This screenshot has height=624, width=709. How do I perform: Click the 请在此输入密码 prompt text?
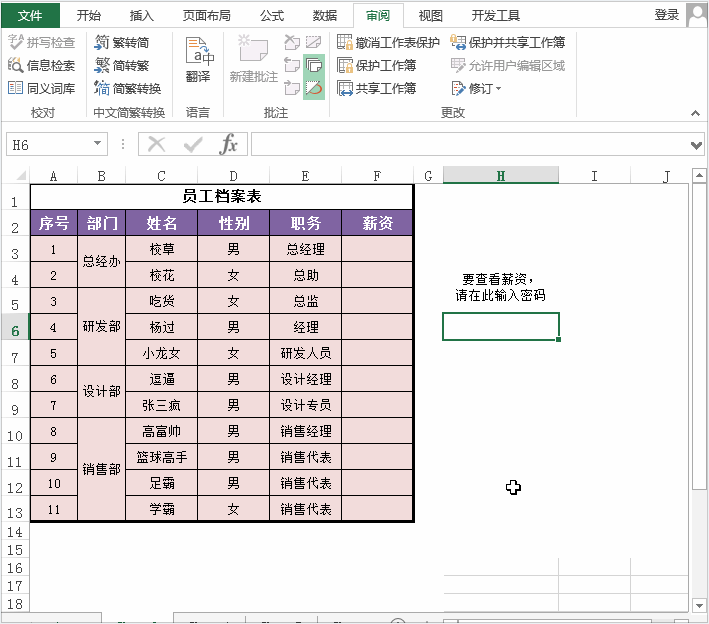click(500, 295)
